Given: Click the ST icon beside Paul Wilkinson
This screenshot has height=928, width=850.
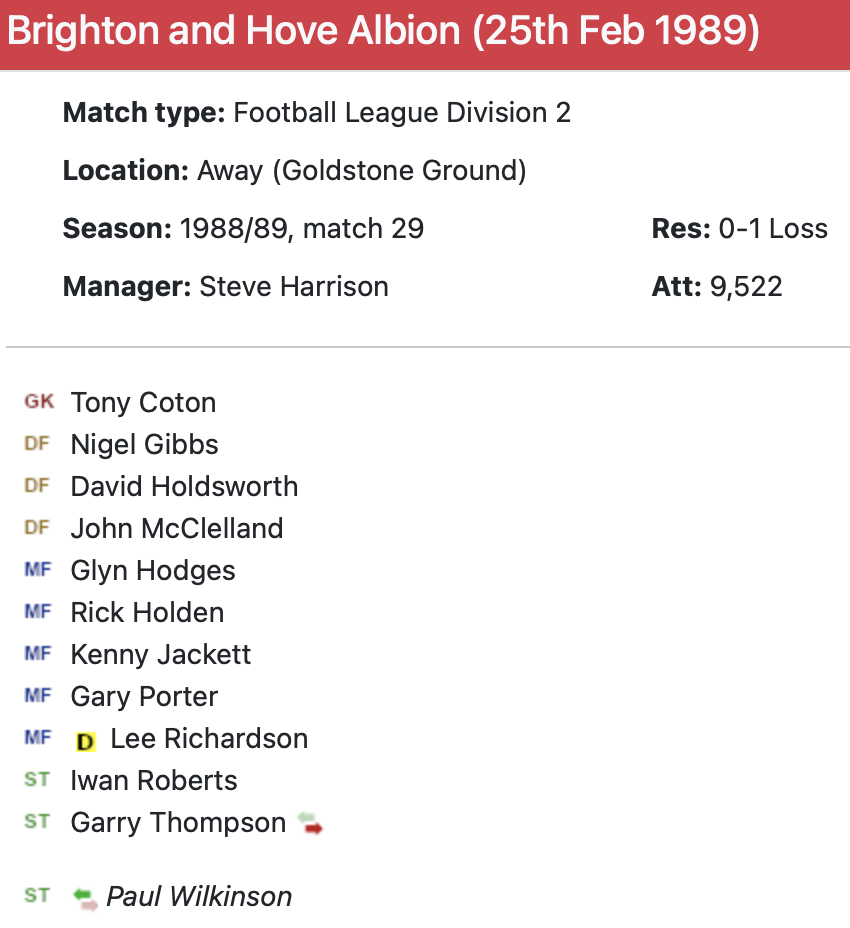Looking at the screenshot, I should 37,896.
